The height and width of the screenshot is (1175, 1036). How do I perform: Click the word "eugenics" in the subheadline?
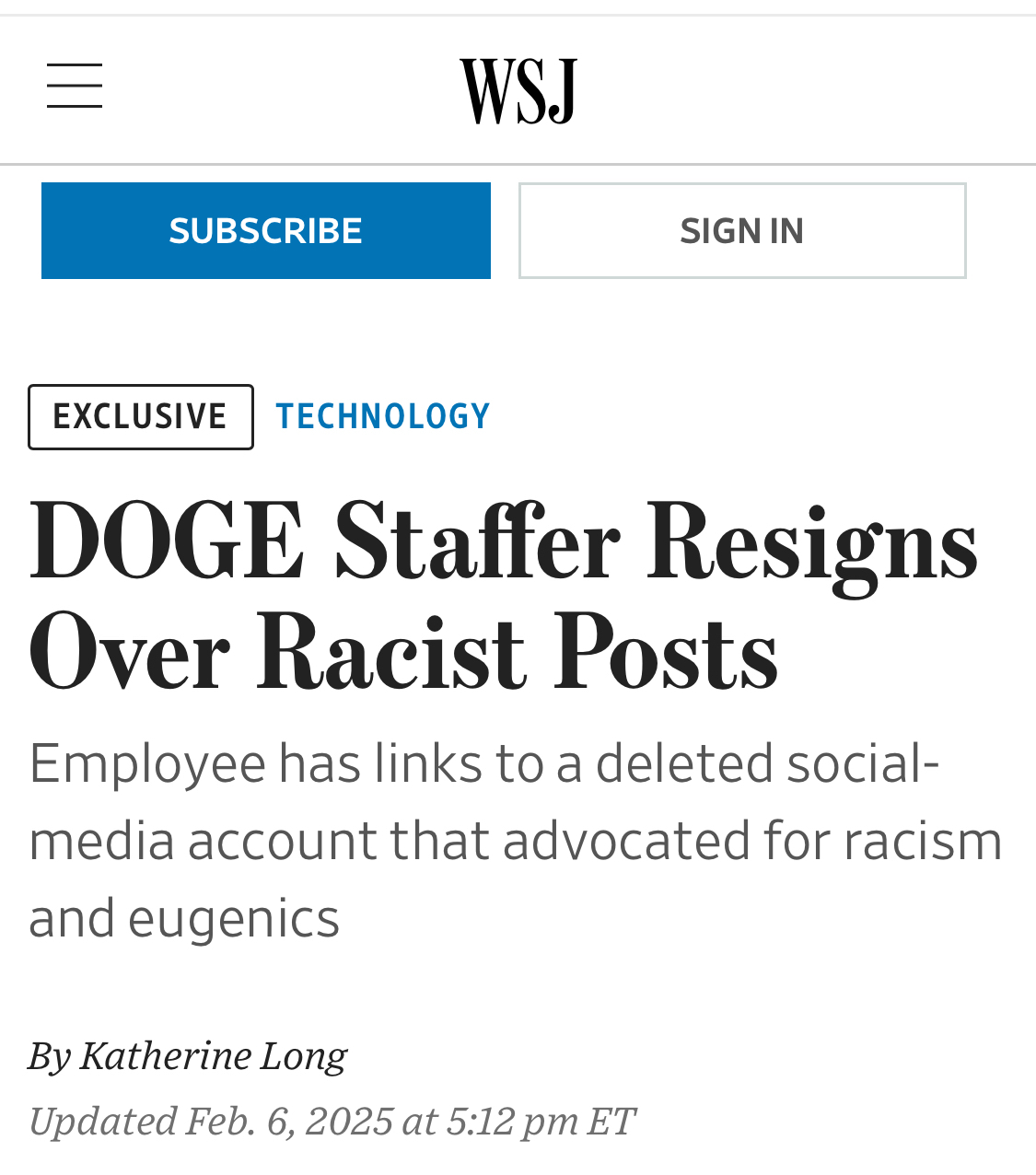coord(234,918)
